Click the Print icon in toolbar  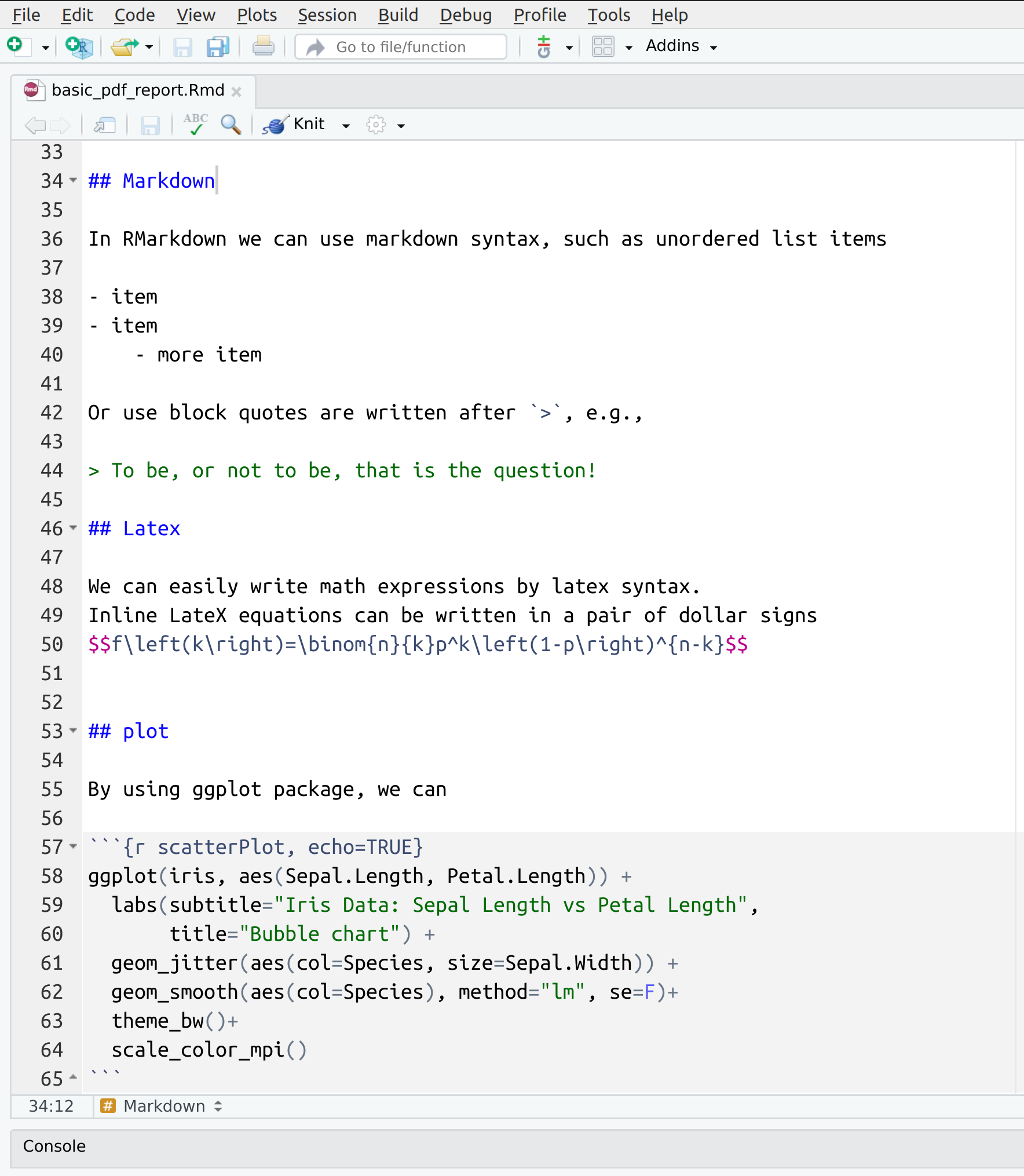click(264, 46)
